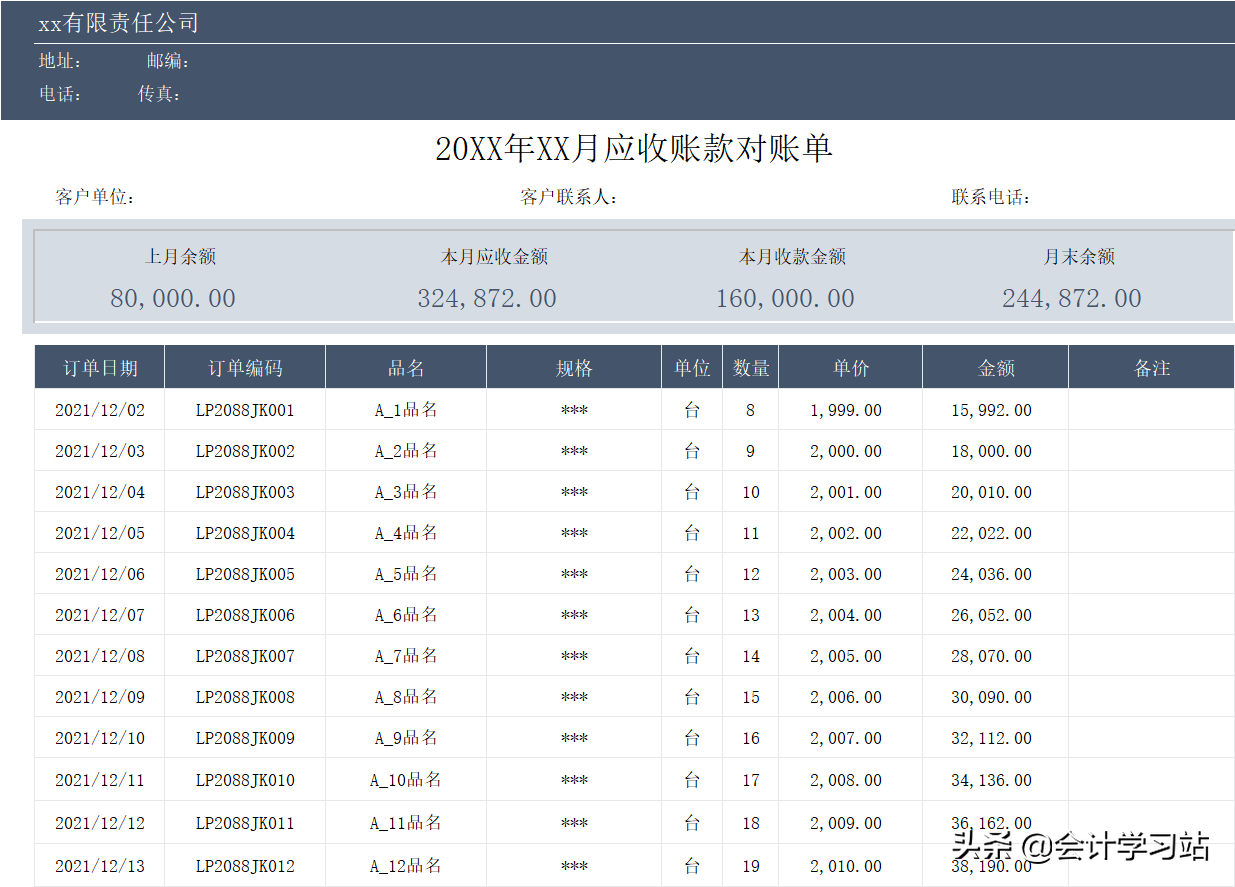Click the 数量 column header
The height and width of the screenshot is (887, 1235).
(751, 368)
